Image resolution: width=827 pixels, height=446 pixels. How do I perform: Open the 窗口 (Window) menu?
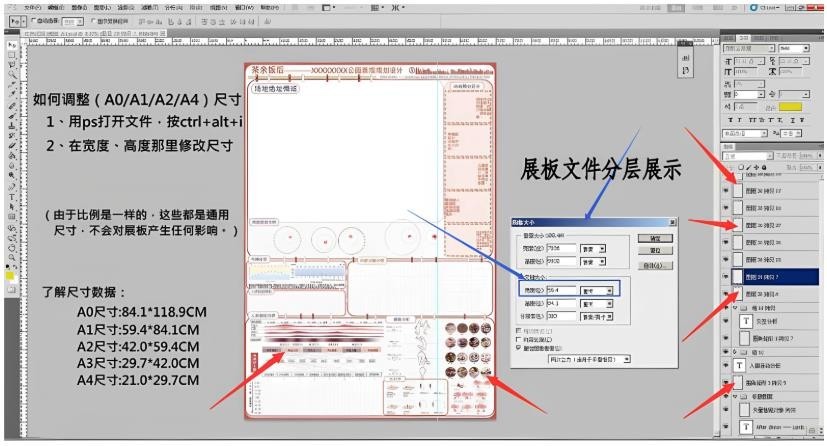coord(244,7)
